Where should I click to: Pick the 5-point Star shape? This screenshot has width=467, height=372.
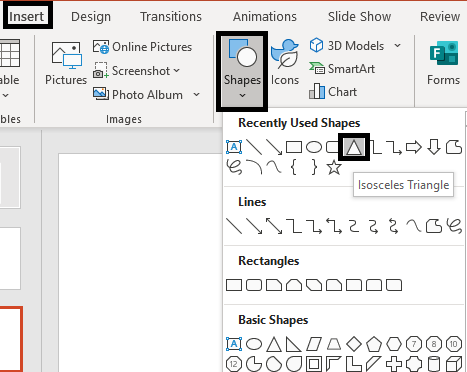[x=334, y=167]
